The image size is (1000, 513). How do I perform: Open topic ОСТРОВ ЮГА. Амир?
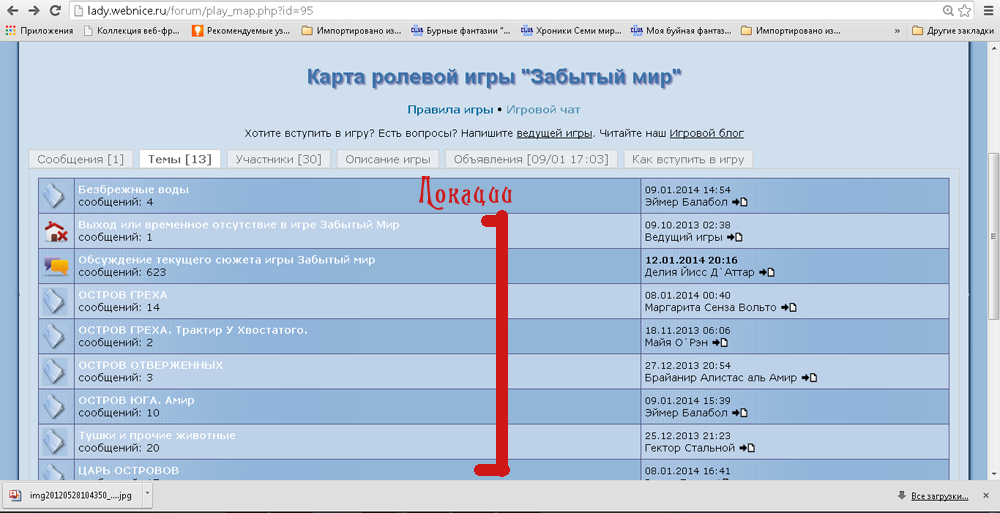pyautogui.click(x=136, y=400)
